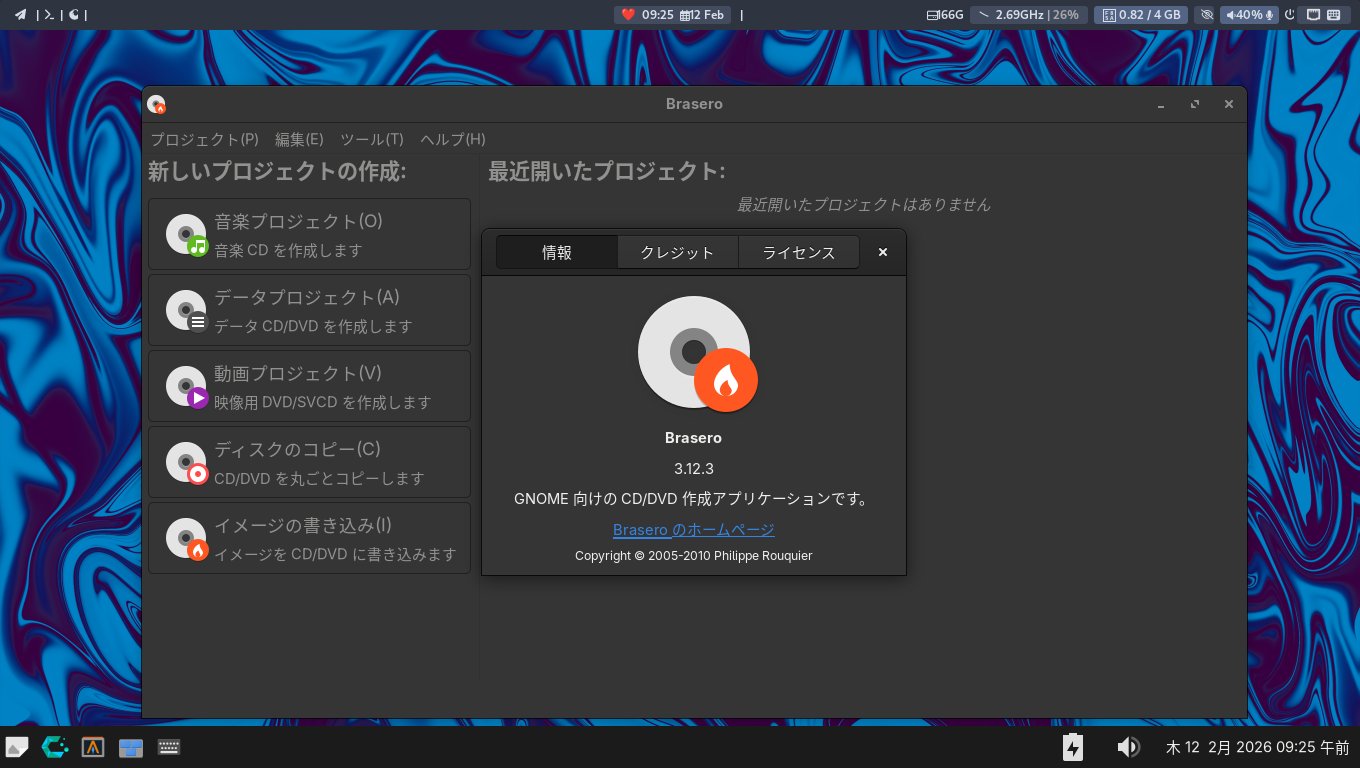Click the Brasero disc-and-flame logo in the about dialog

coord(697,353)
